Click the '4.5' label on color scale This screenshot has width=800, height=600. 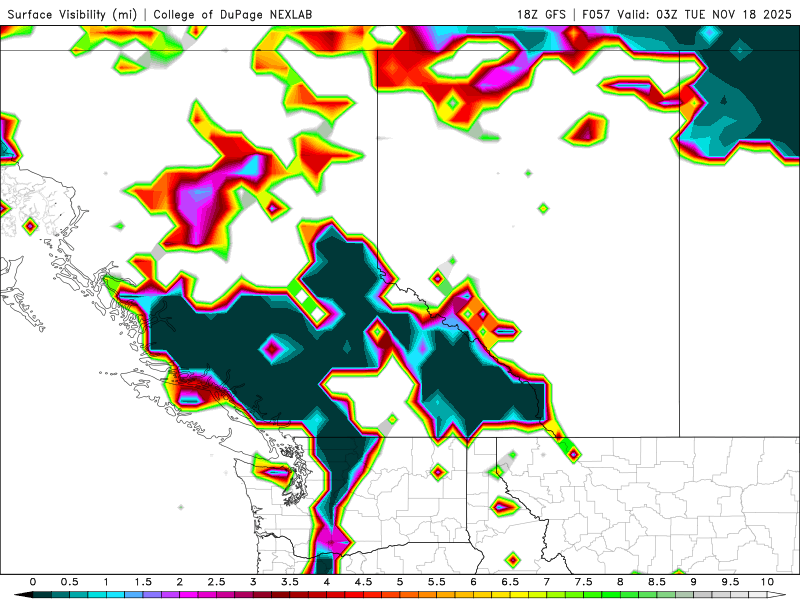click(363, 582)
